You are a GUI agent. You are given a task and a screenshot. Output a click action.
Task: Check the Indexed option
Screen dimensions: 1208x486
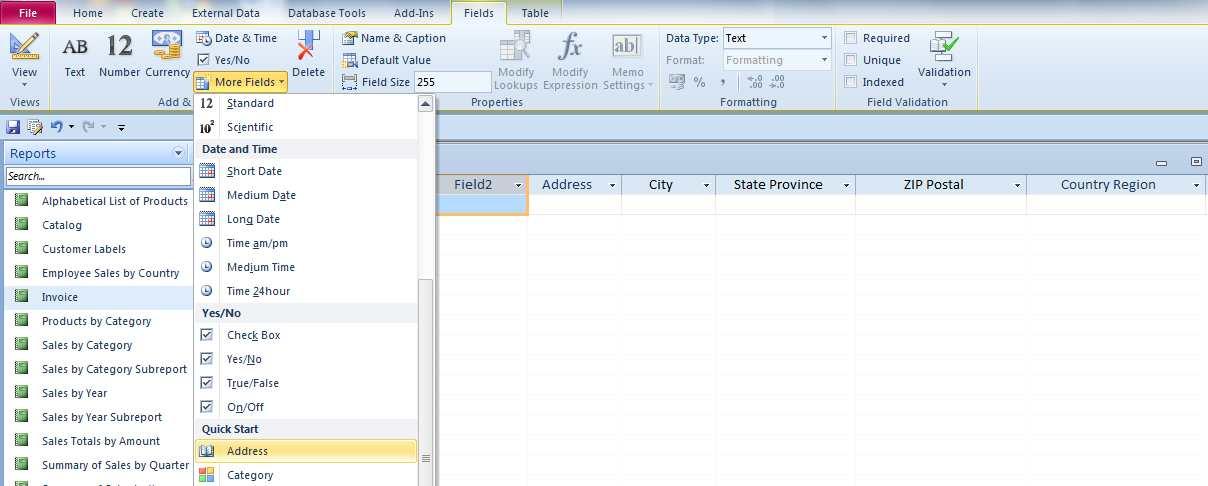(x=851, y=82)
